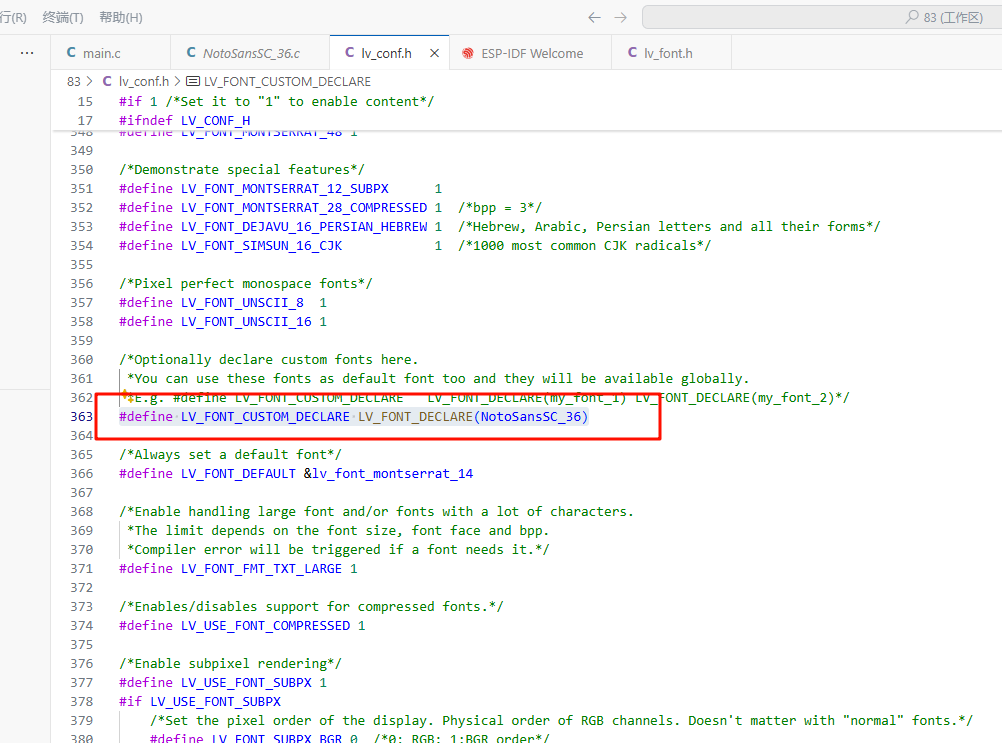The width and height of the screenshot is (1002, 743).
Task: Switch to the NotoSansSC_36.c tab
Action: 251,53
